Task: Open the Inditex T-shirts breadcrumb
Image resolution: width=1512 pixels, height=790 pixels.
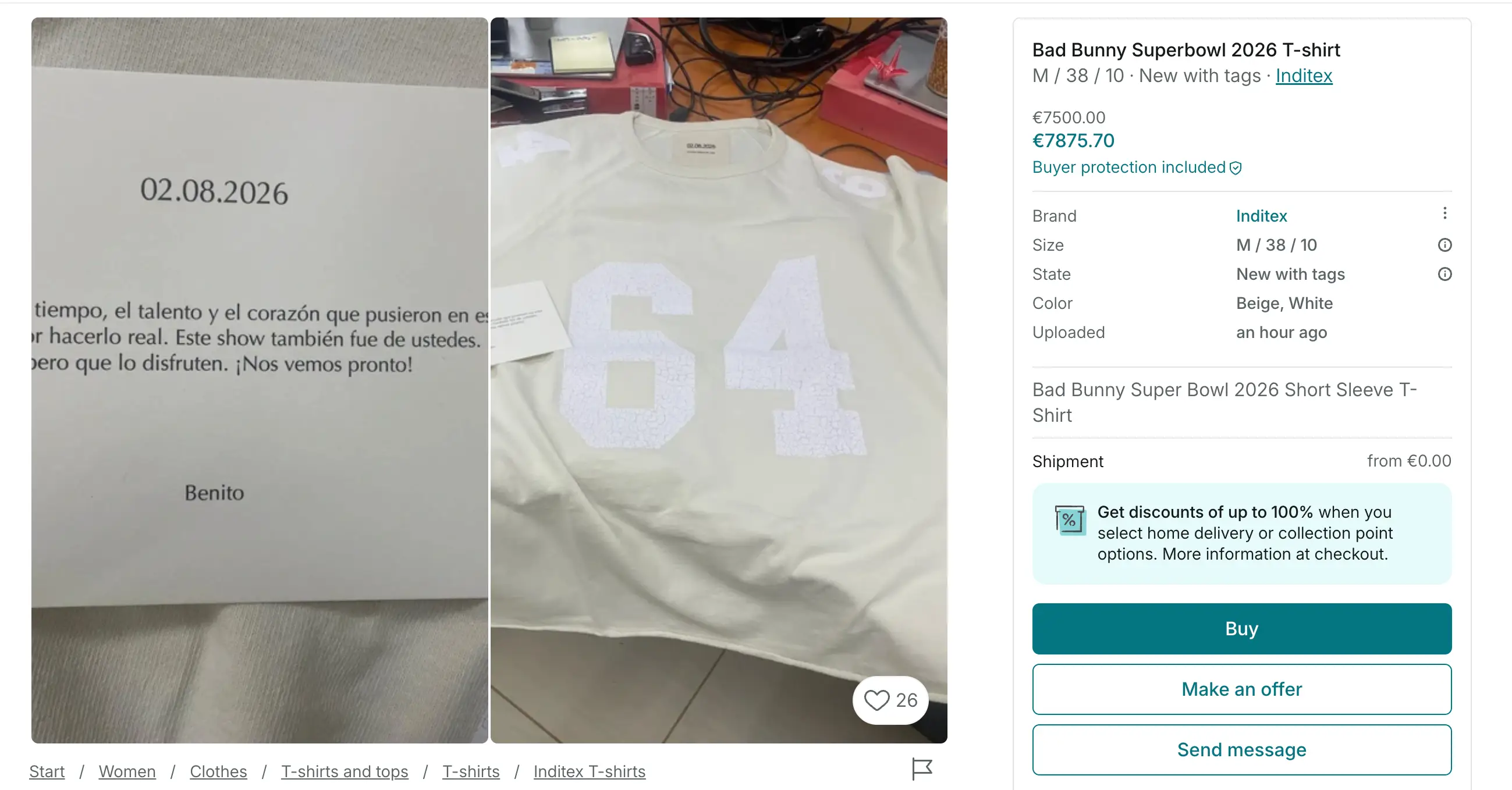Action: pyautogui.click(x=590, y=771)
